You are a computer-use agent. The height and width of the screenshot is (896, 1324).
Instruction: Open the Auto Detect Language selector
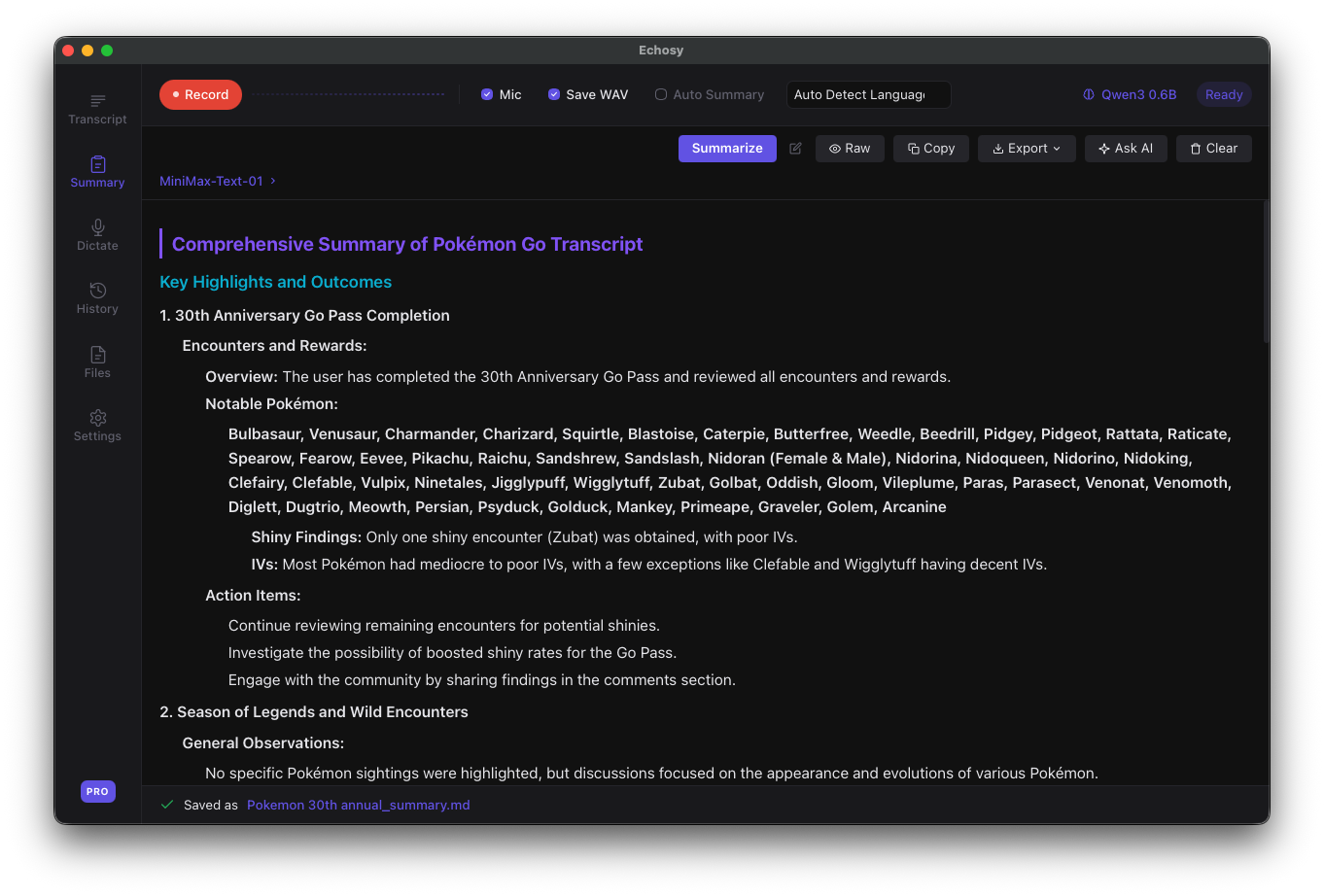pyautogui.click(x=867, y=94)
